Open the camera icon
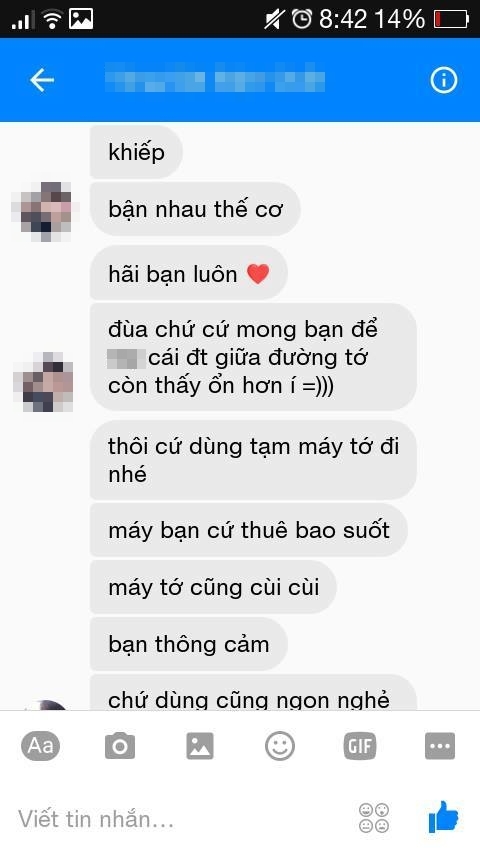The image size is (480, 854). tap(120, 746)
